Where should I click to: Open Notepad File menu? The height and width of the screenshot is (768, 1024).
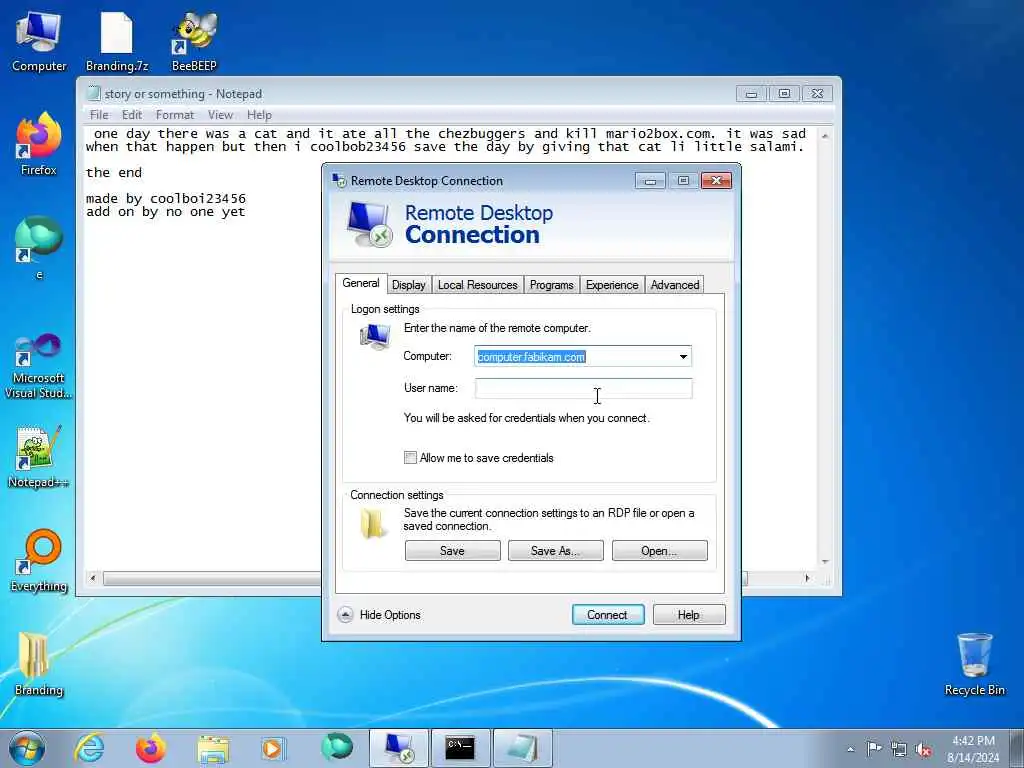[99, 115]
